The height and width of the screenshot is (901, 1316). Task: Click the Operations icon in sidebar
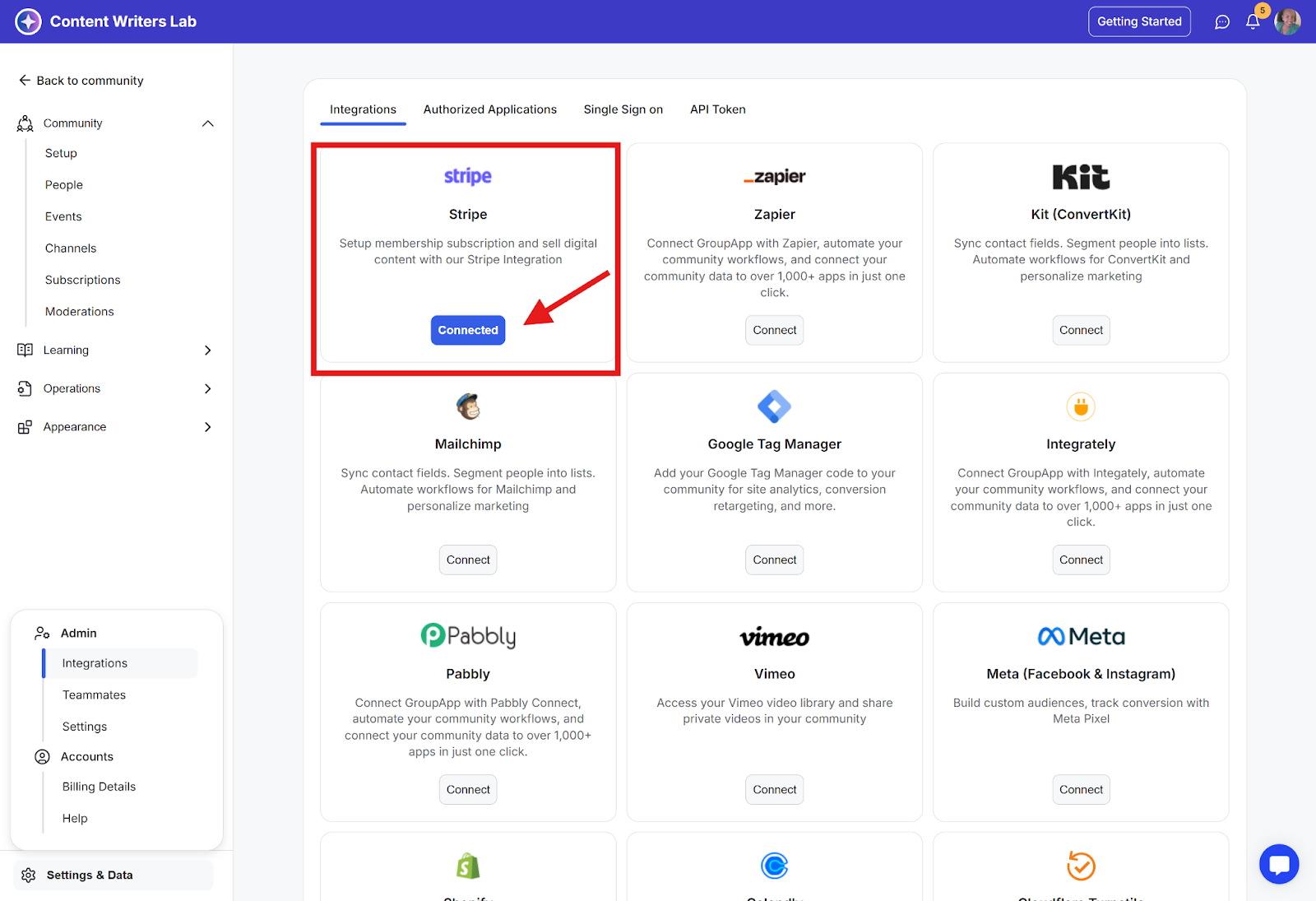(x=25, y=388)
